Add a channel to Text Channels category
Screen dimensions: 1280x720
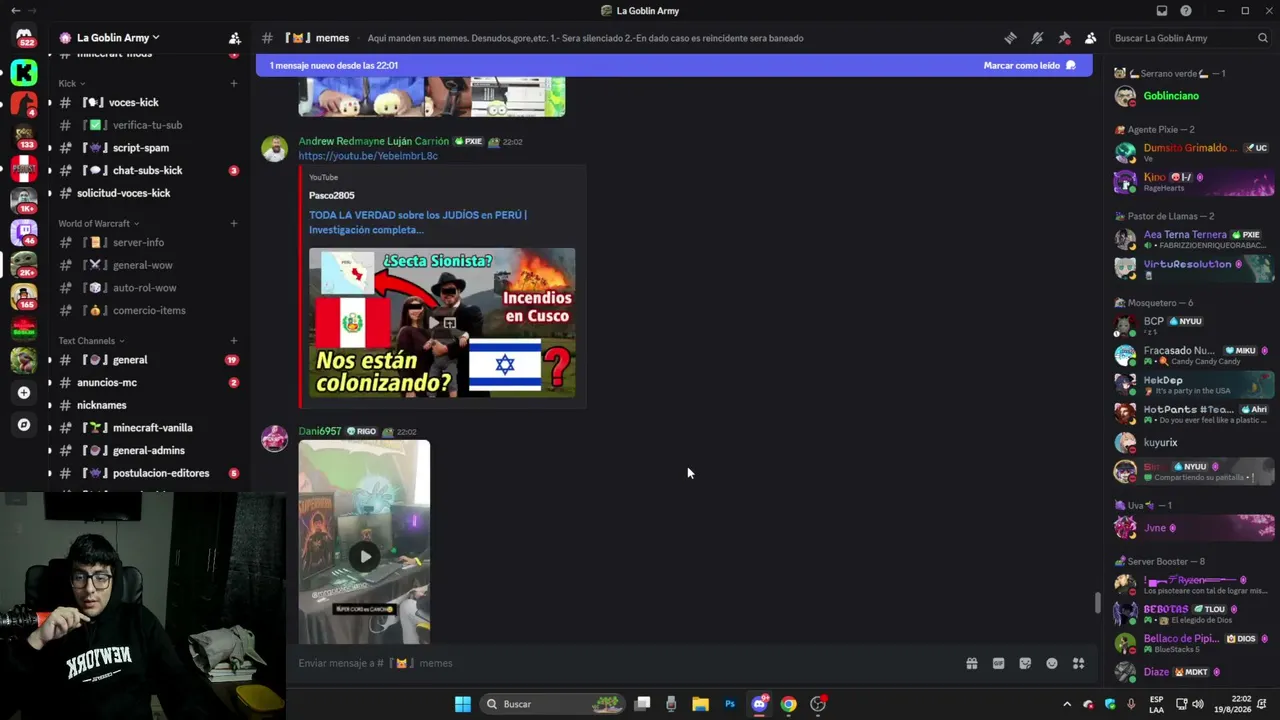(234, 341)
